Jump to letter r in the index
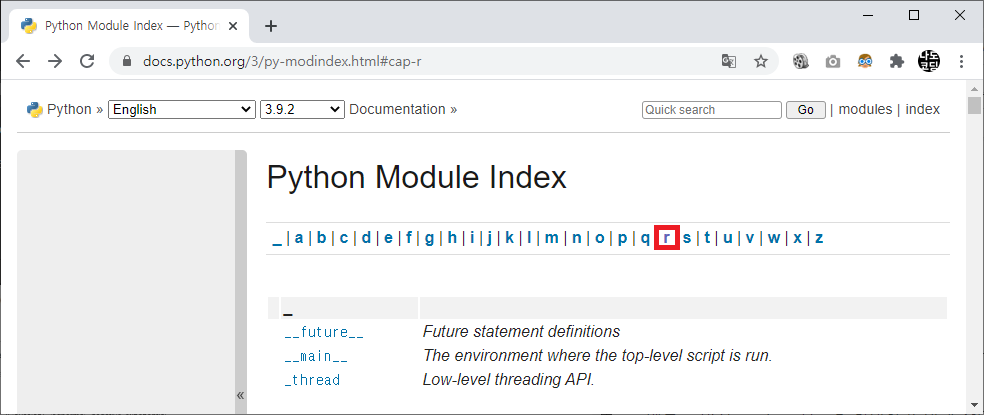This screenshot has width=984, height=415. point(666,238)
